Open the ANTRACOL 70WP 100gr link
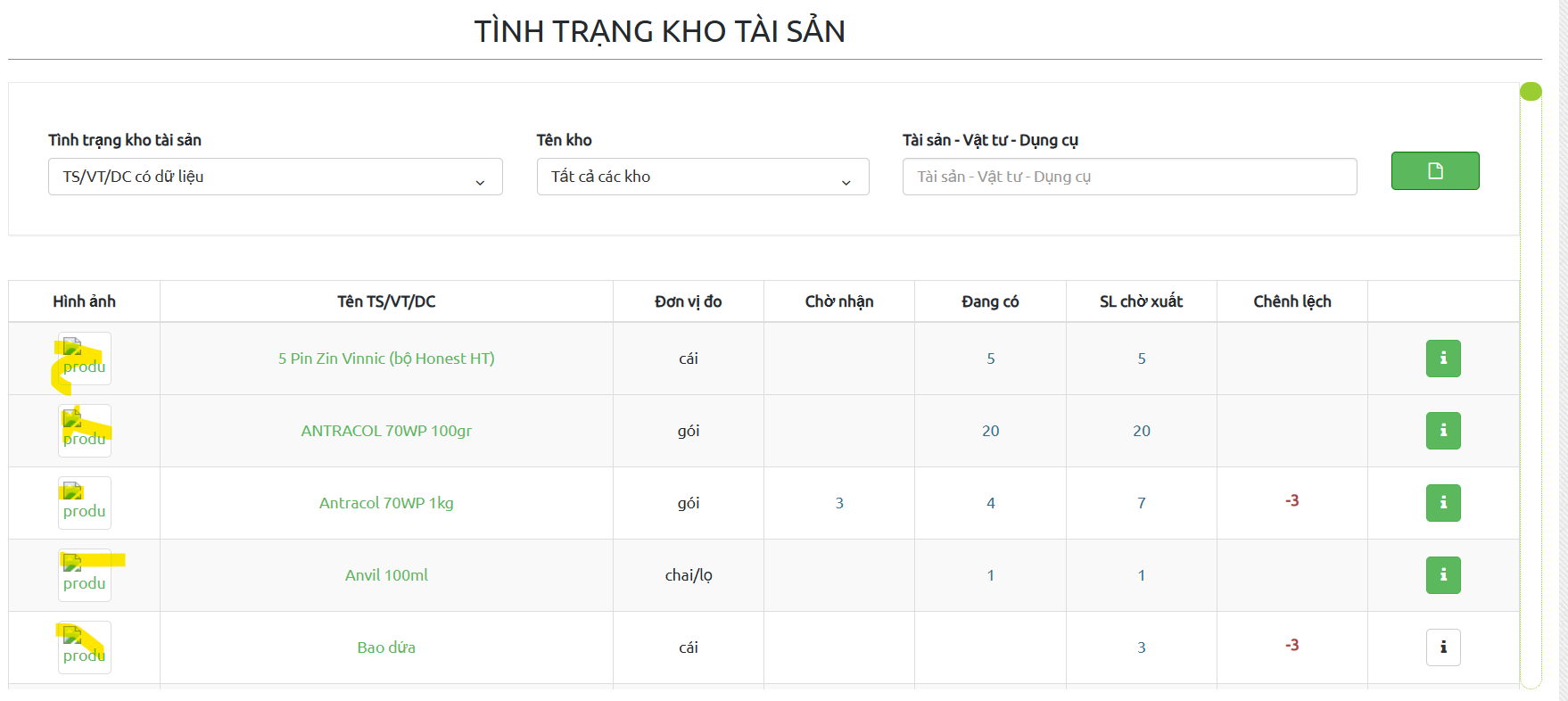The height and width of the screenshot is (701, 1568). [386, 431]
